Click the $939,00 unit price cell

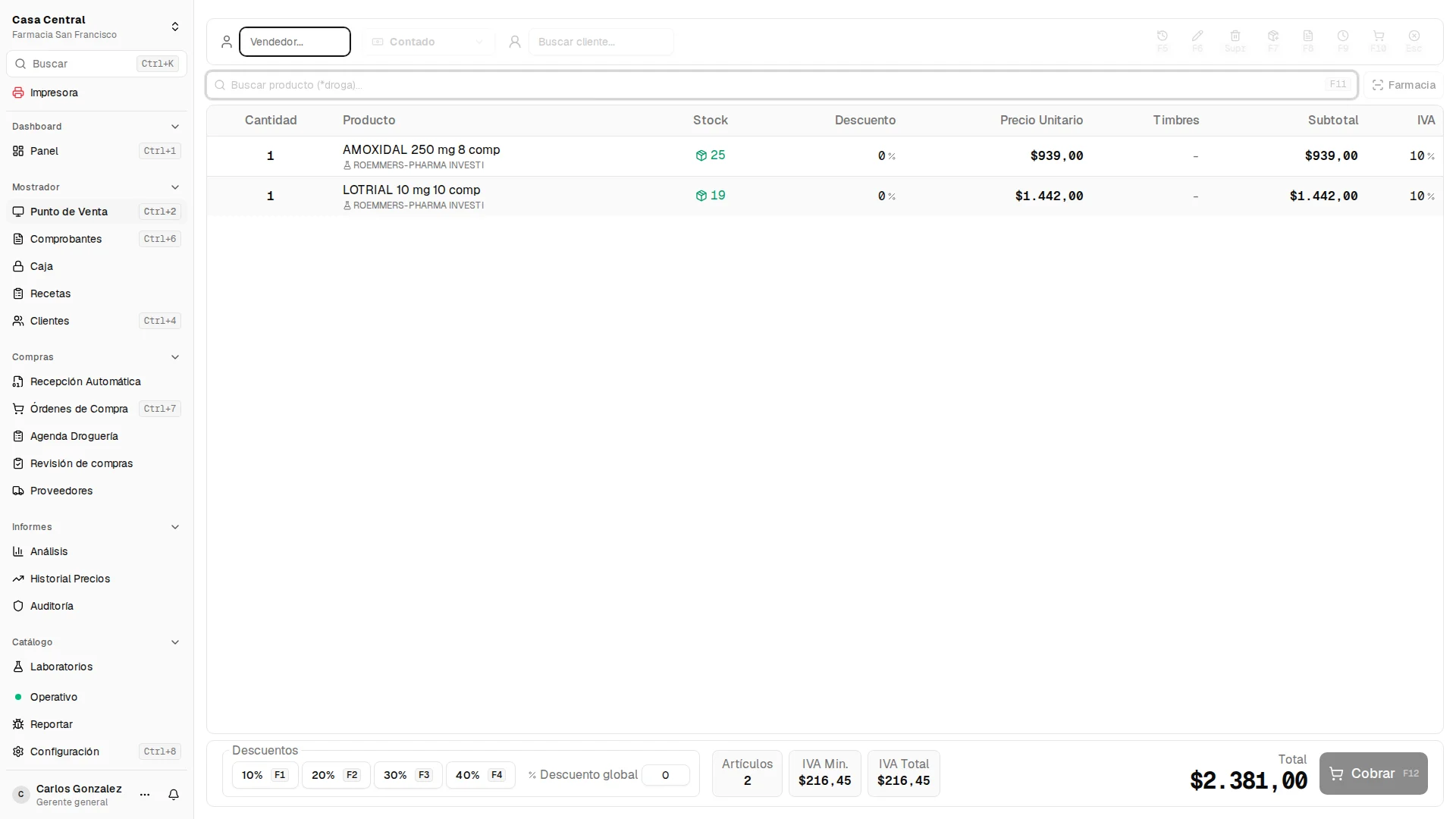click(x=1056, y=156)
